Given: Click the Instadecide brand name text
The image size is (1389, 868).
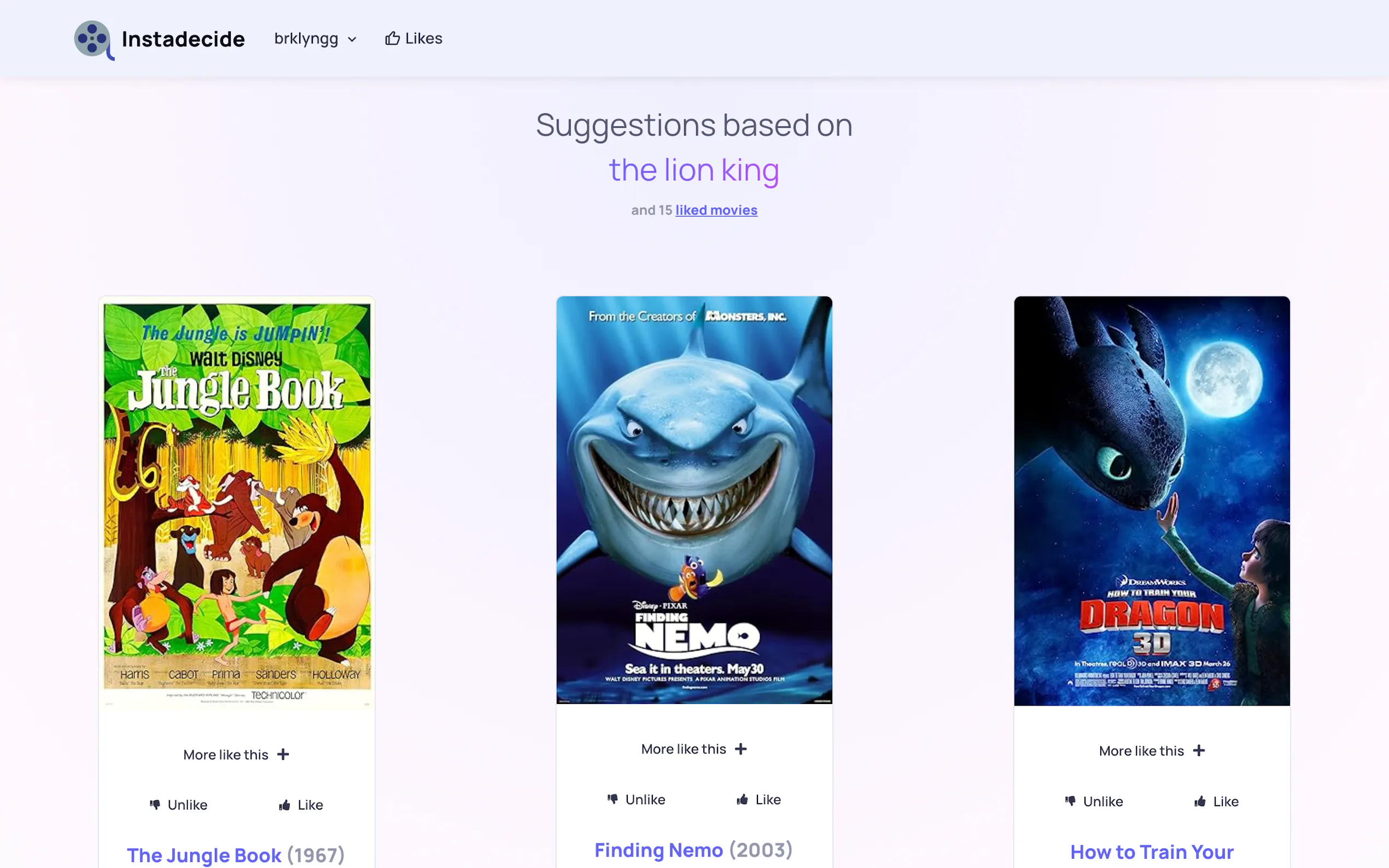Looking at the screenshot, I should [x=183, y=39].
